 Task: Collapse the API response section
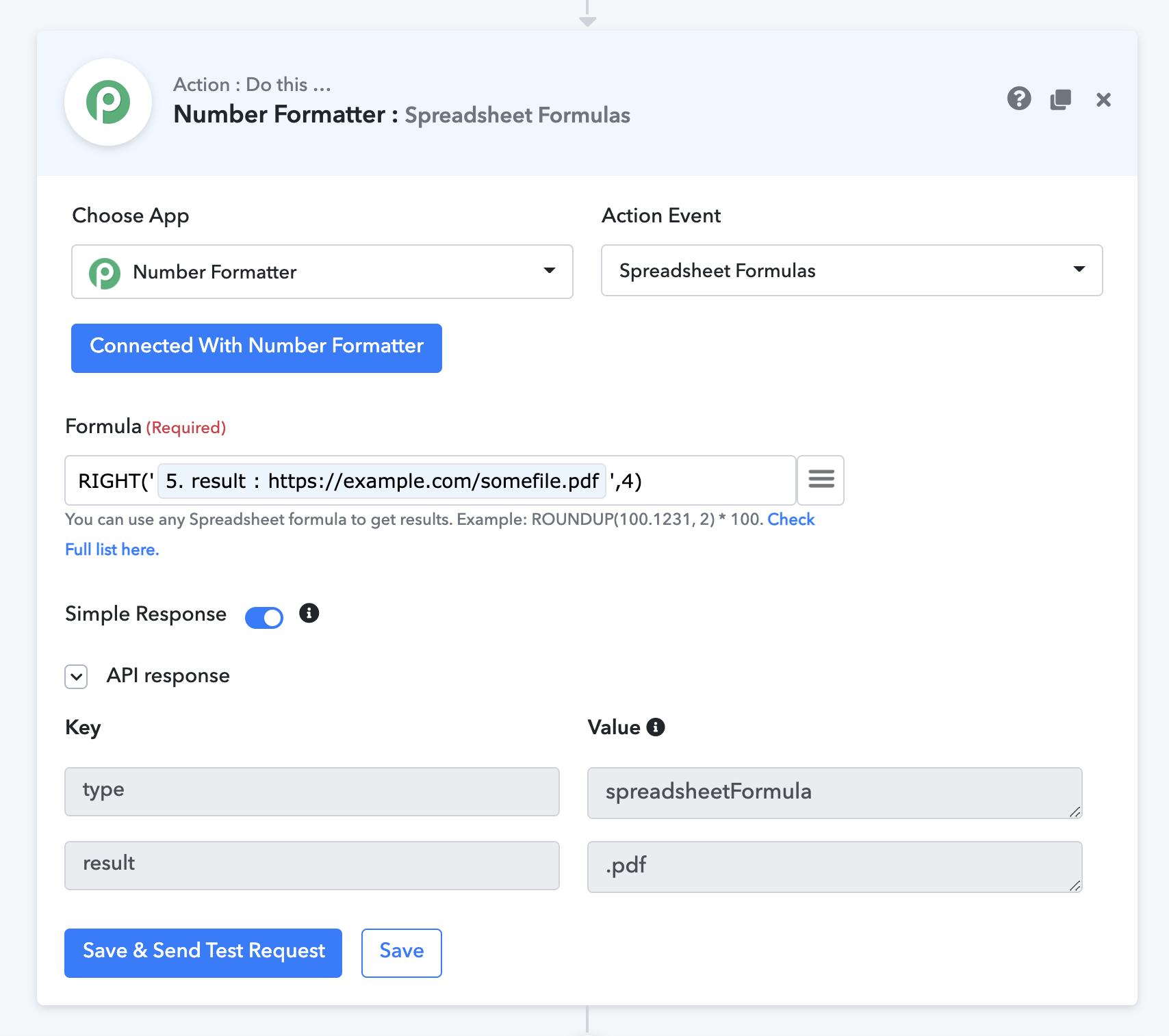point(76,677)
